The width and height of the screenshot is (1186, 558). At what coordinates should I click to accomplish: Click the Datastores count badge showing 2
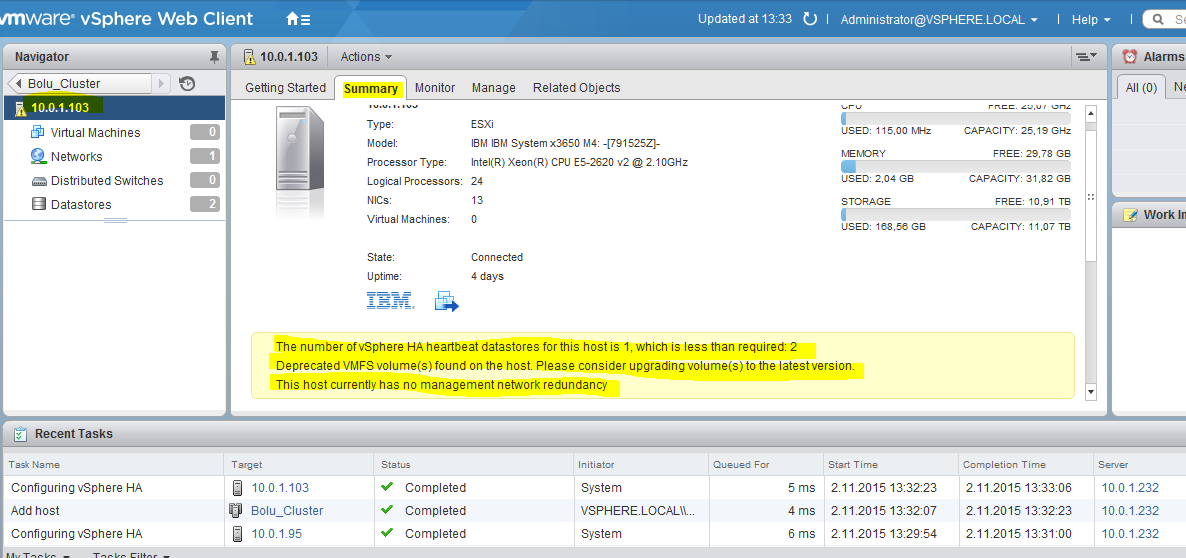[x=205, y=204]
